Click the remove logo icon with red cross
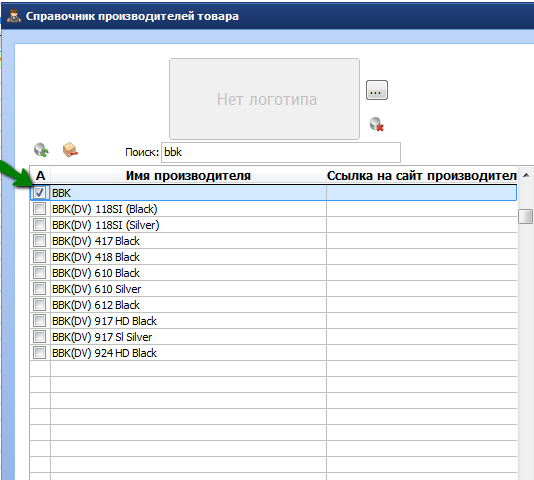The height and width of the screenshot is (480, 534). [x=377, y=124]
